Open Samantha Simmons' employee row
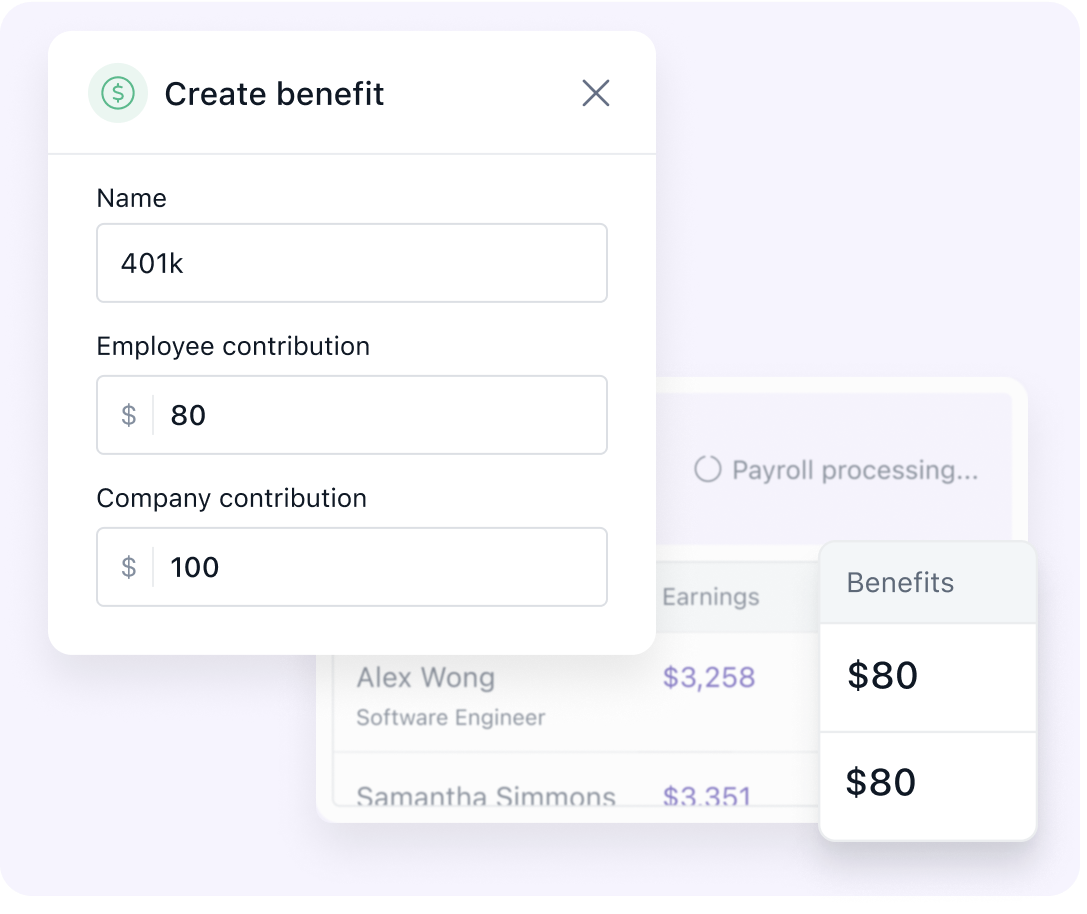Viewport: 1087px width, 914px height. coord(486,797)
